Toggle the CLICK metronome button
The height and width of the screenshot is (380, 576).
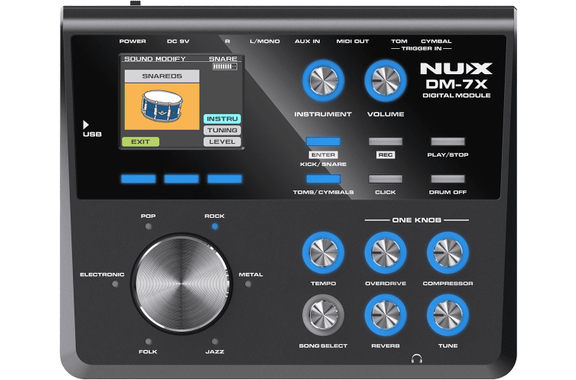pos(385,179)
